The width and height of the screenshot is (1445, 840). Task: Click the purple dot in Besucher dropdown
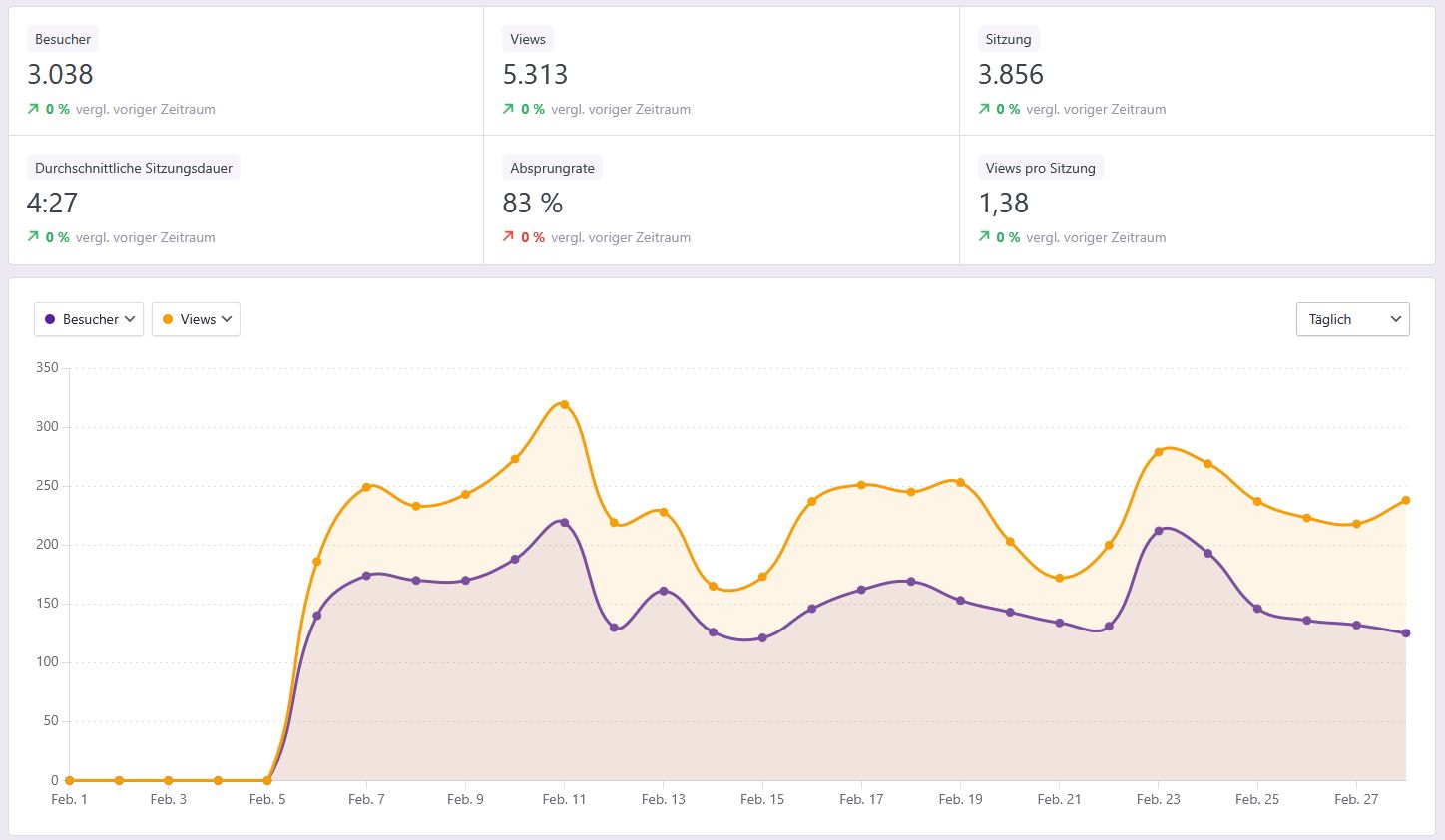tap(50, 319)
